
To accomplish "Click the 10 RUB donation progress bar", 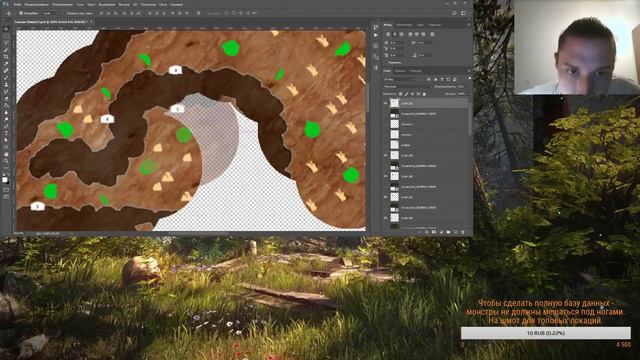I will coord(546,333).
